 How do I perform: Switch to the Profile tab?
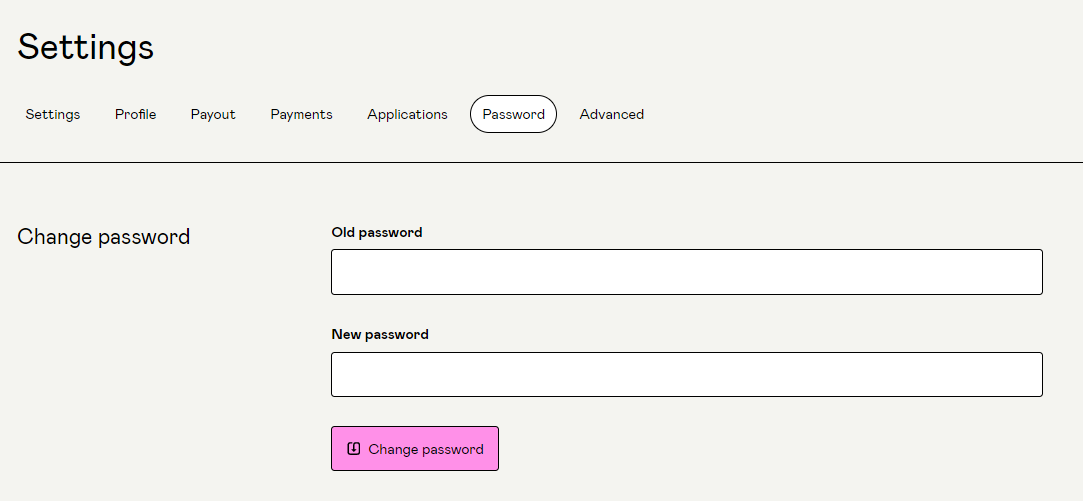135,114
